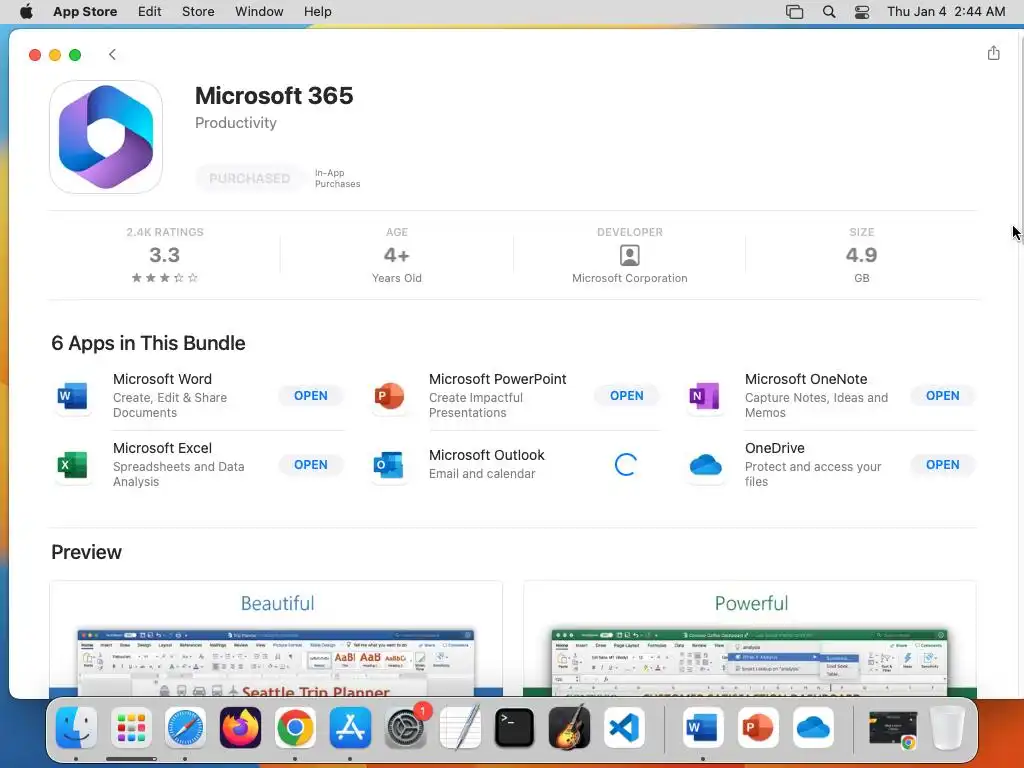The width and height of the screenshot is (1024, 768).
Task: Open Word from the Dock
Action: 703,728
